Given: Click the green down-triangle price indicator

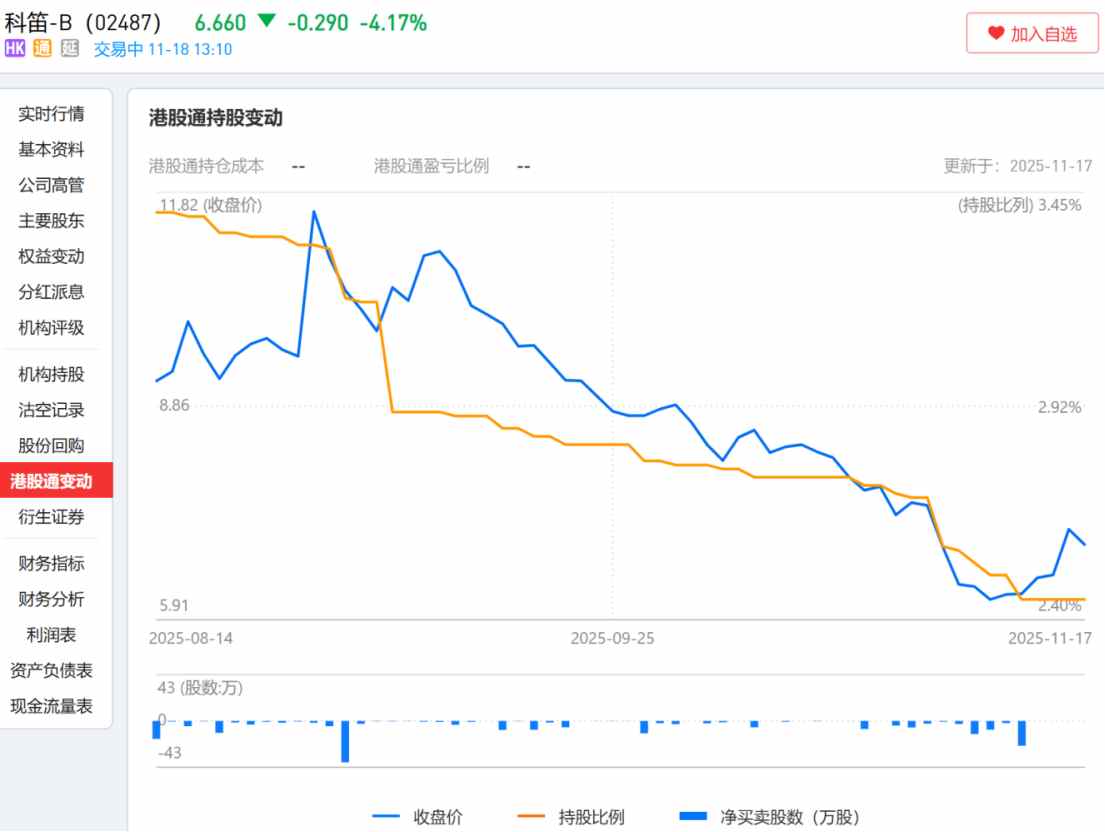Looking at the screenshot, I should tap(265, 22).
